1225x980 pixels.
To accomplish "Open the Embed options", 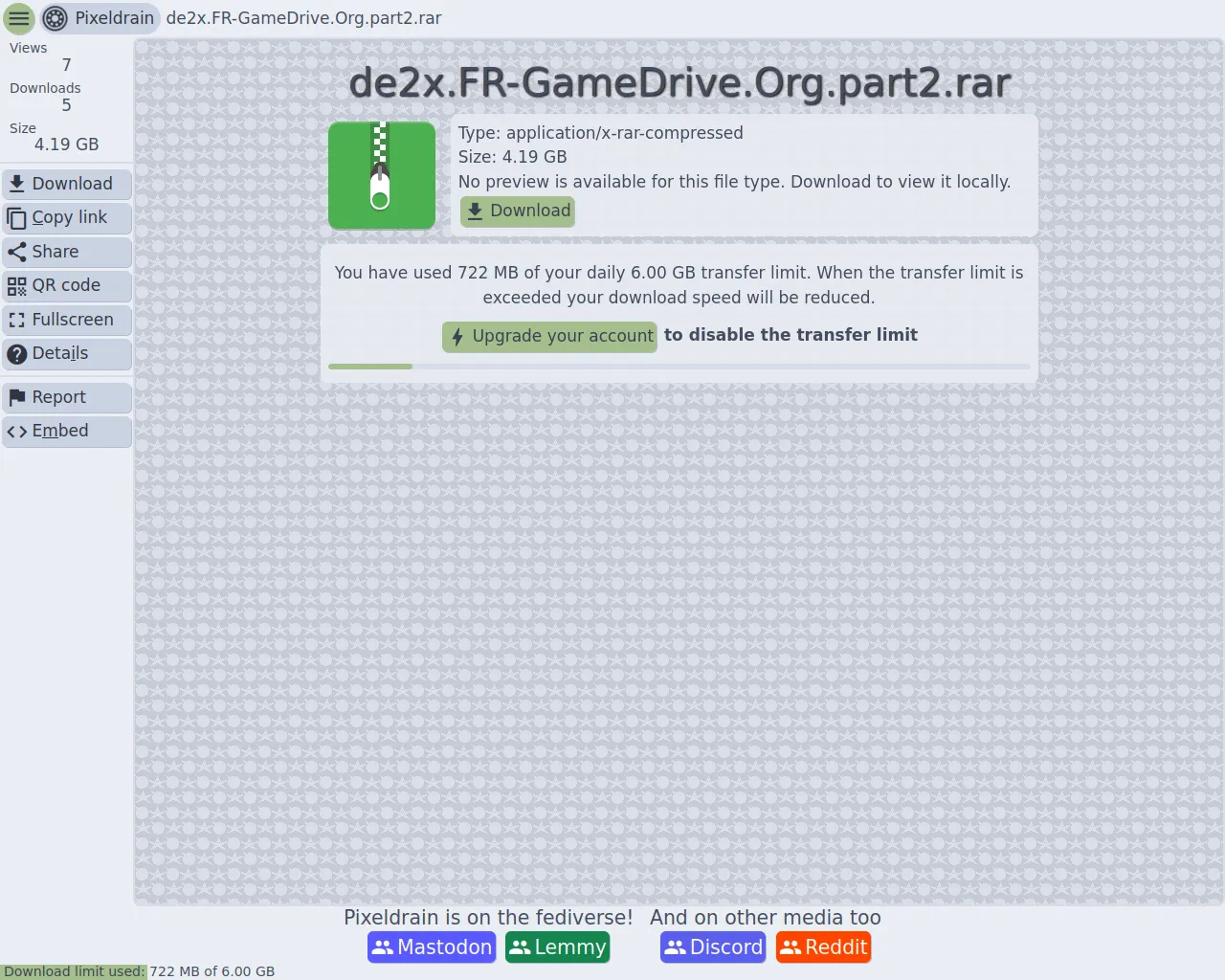I will (x=67, y=431).
